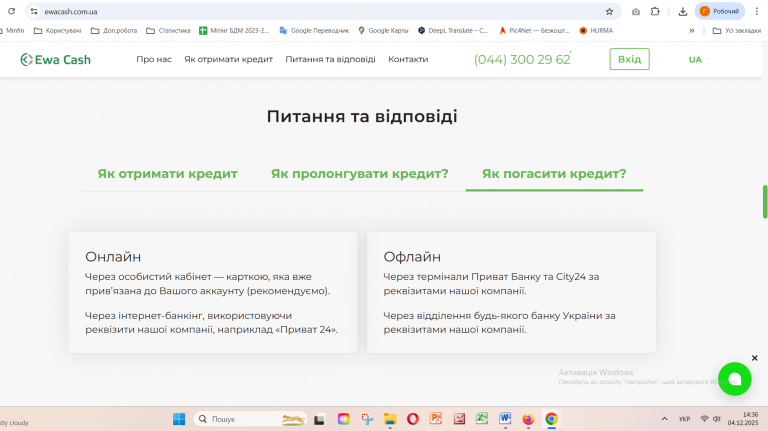The image size is (768, 431).
Task: Select the Як погасити кредит? tab
Action: (x=554, y=174)
